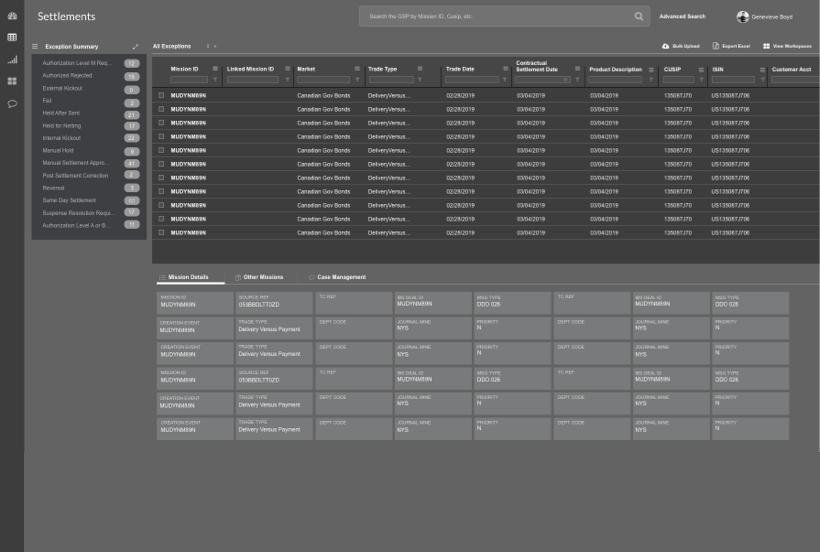Select the second row's checkbox
The height and width of the screenshot is (552, 820).
pyautogui.click(x=161, y=108)
